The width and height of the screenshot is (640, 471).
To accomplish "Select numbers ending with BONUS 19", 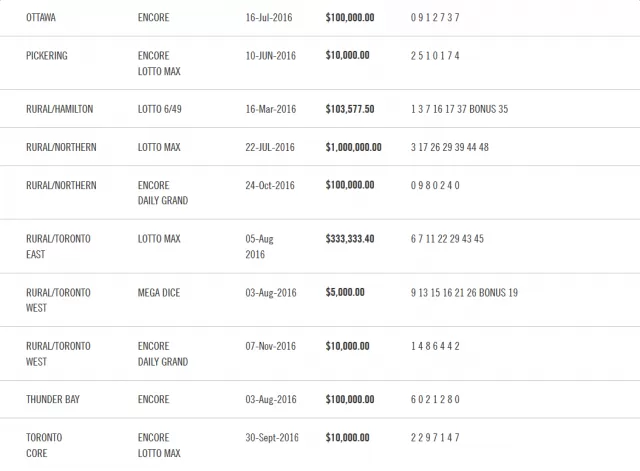I will (464, 293).
